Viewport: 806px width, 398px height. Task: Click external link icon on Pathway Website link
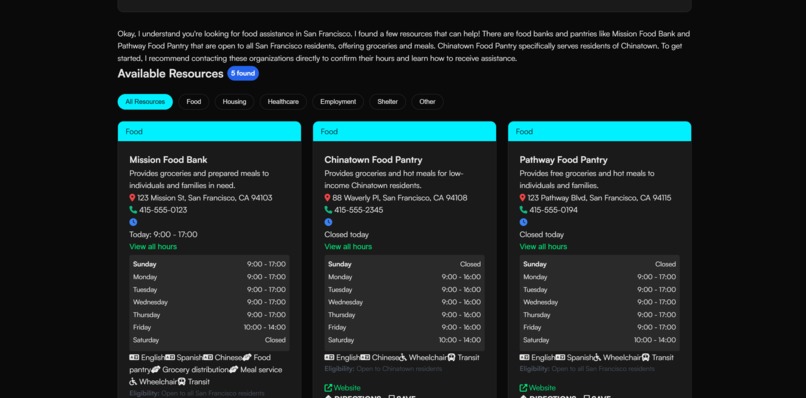[x=523, y=388]
